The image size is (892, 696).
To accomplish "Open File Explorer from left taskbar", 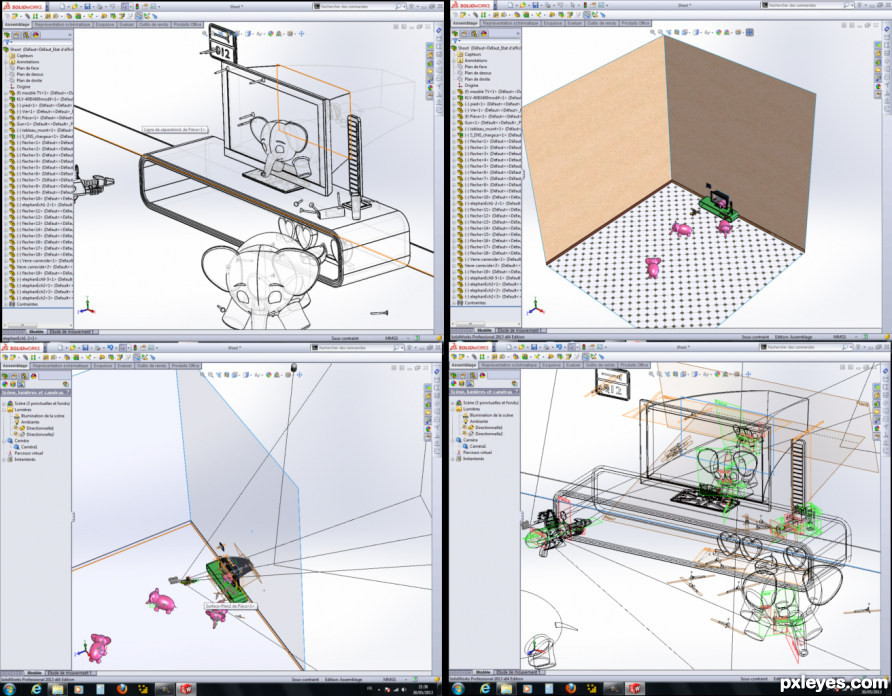I will [57, 689].
